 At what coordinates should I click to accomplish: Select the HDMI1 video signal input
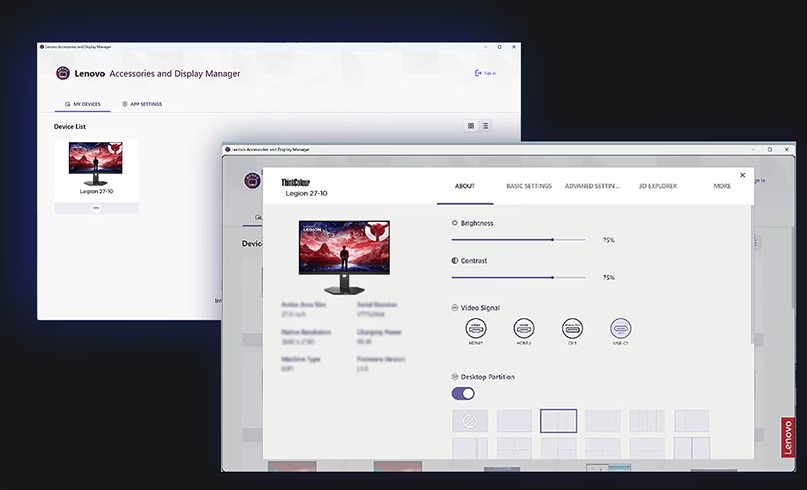(x=476, y=328)
